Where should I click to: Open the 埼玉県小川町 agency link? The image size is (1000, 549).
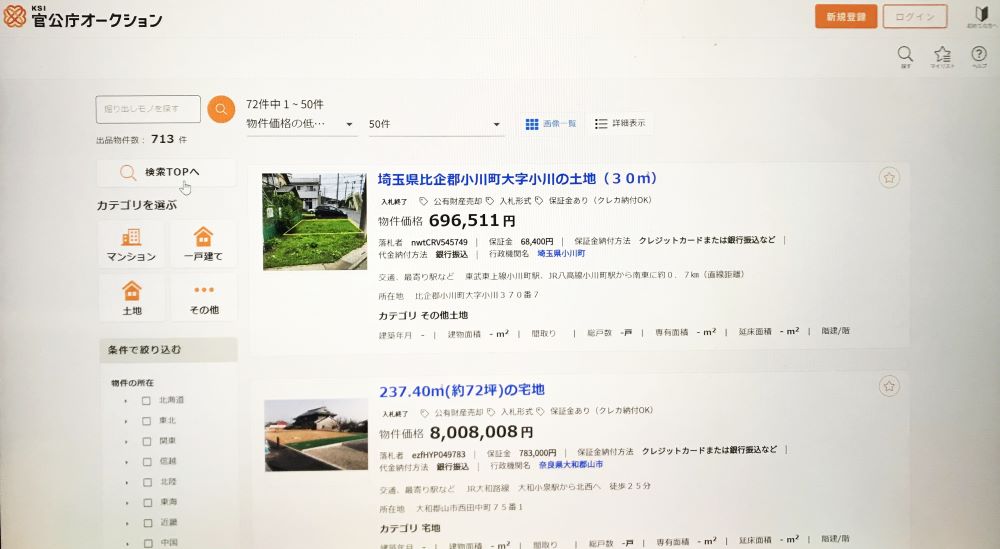tap(561, 254)
